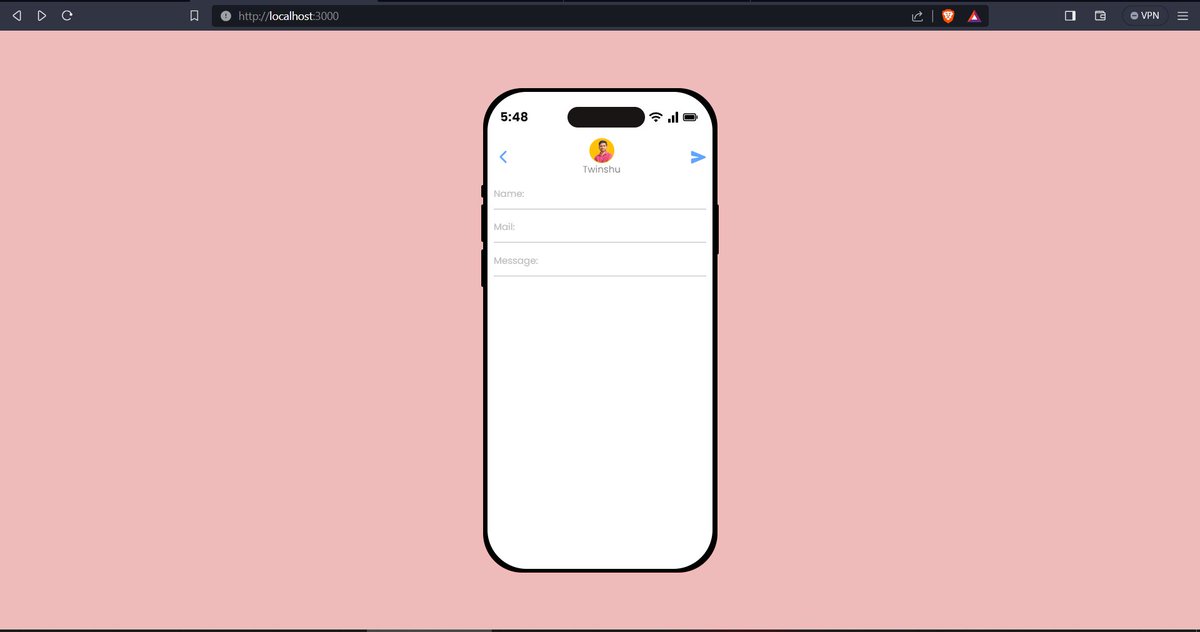Image resolution: width=1200 pixels, height=632 pixels.
Task: Reload the page with the refresh icon
Action: (67, 15)
